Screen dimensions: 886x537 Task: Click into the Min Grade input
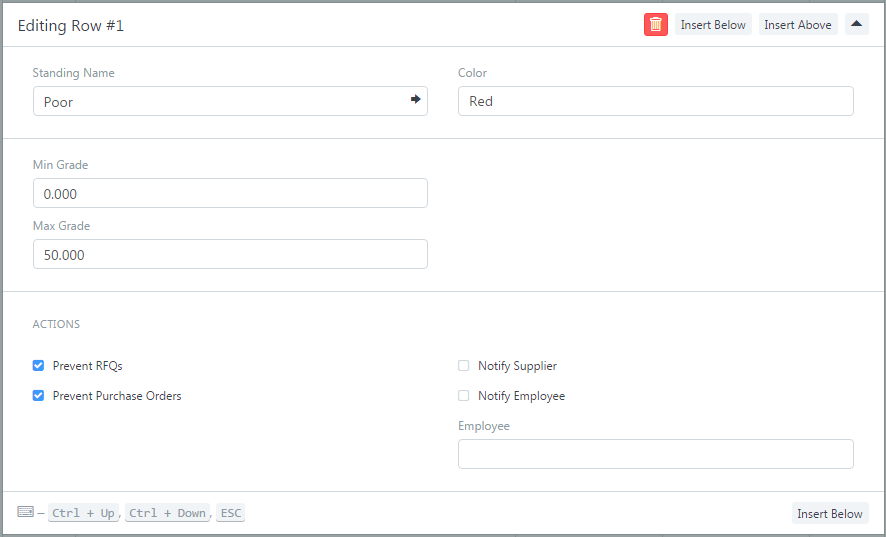pyautogui.click(x=230, y=193)
